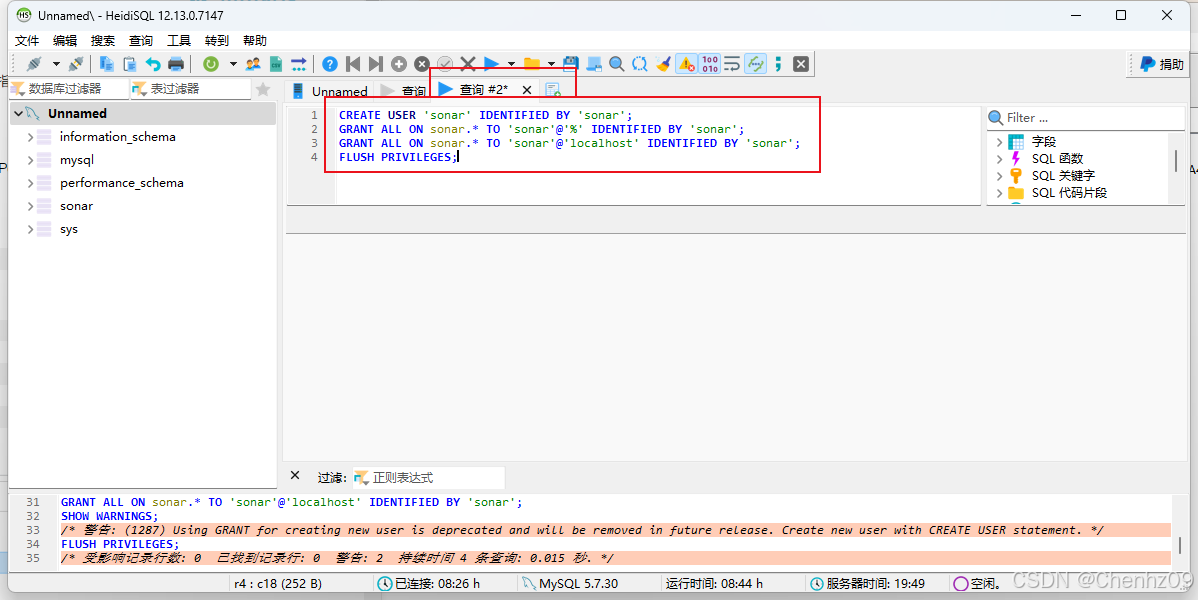Cancel editing with the X icon
The width and height of the screenshot is (1198, 600).
point(468,64)
